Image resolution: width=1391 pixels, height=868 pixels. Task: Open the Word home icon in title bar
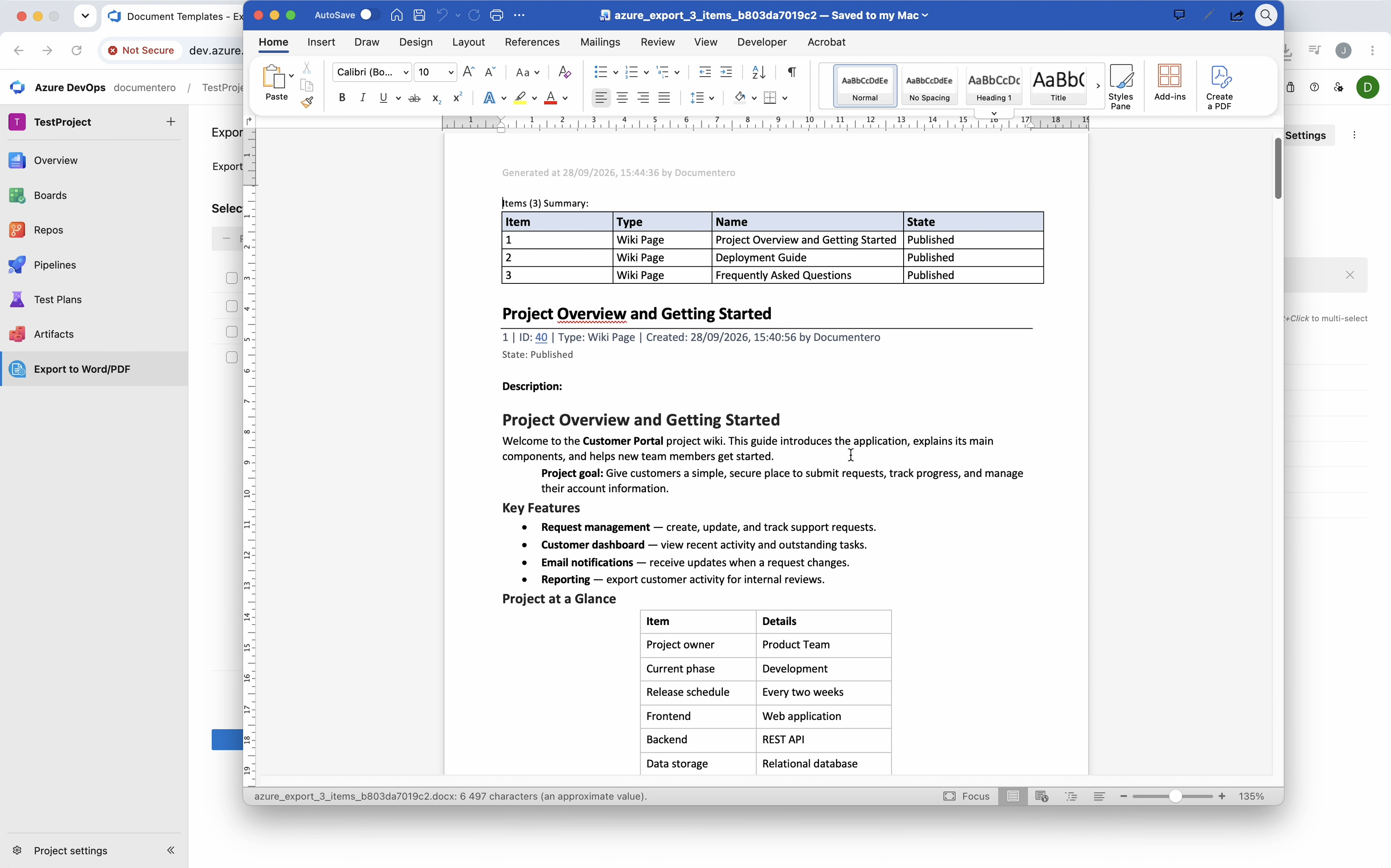point(397,15)
